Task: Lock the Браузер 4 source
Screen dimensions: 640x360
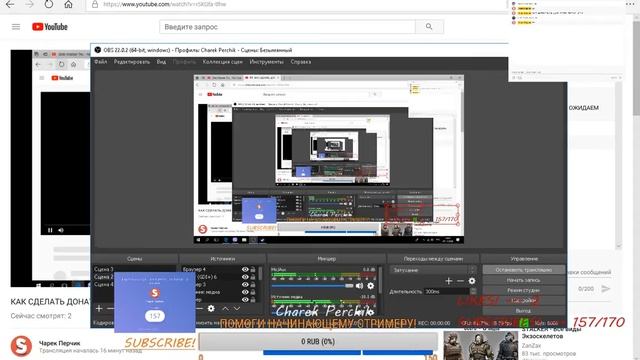Action: [253, 269]
